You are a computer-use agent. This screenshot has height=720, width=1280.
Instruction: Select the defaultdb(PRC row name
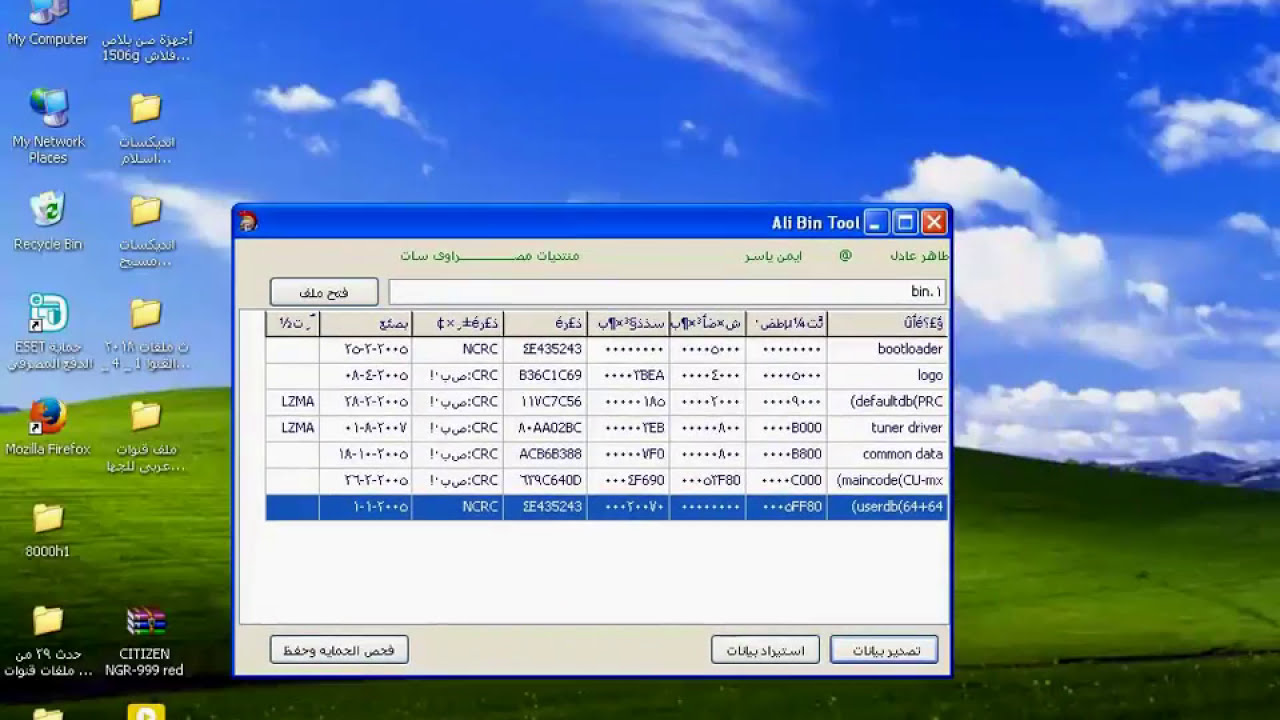[x=887, y=402]
